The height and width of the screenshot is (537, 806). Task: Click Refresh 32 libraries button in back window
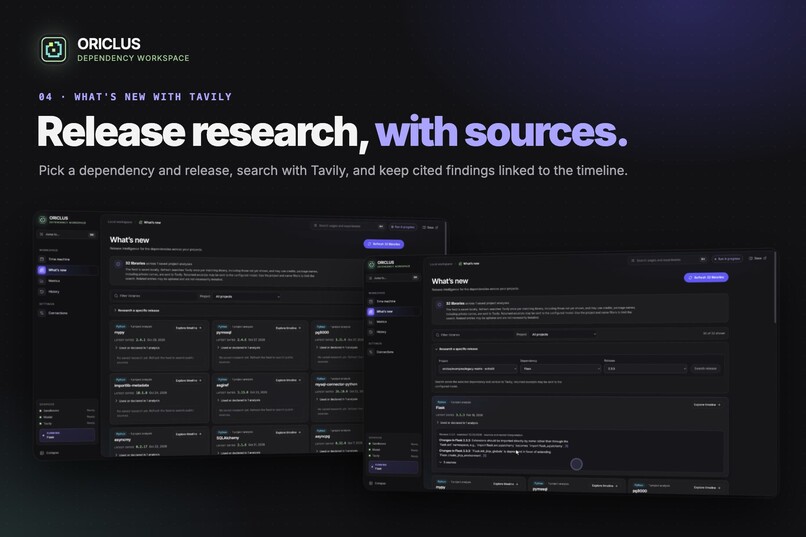click(383, 244)
